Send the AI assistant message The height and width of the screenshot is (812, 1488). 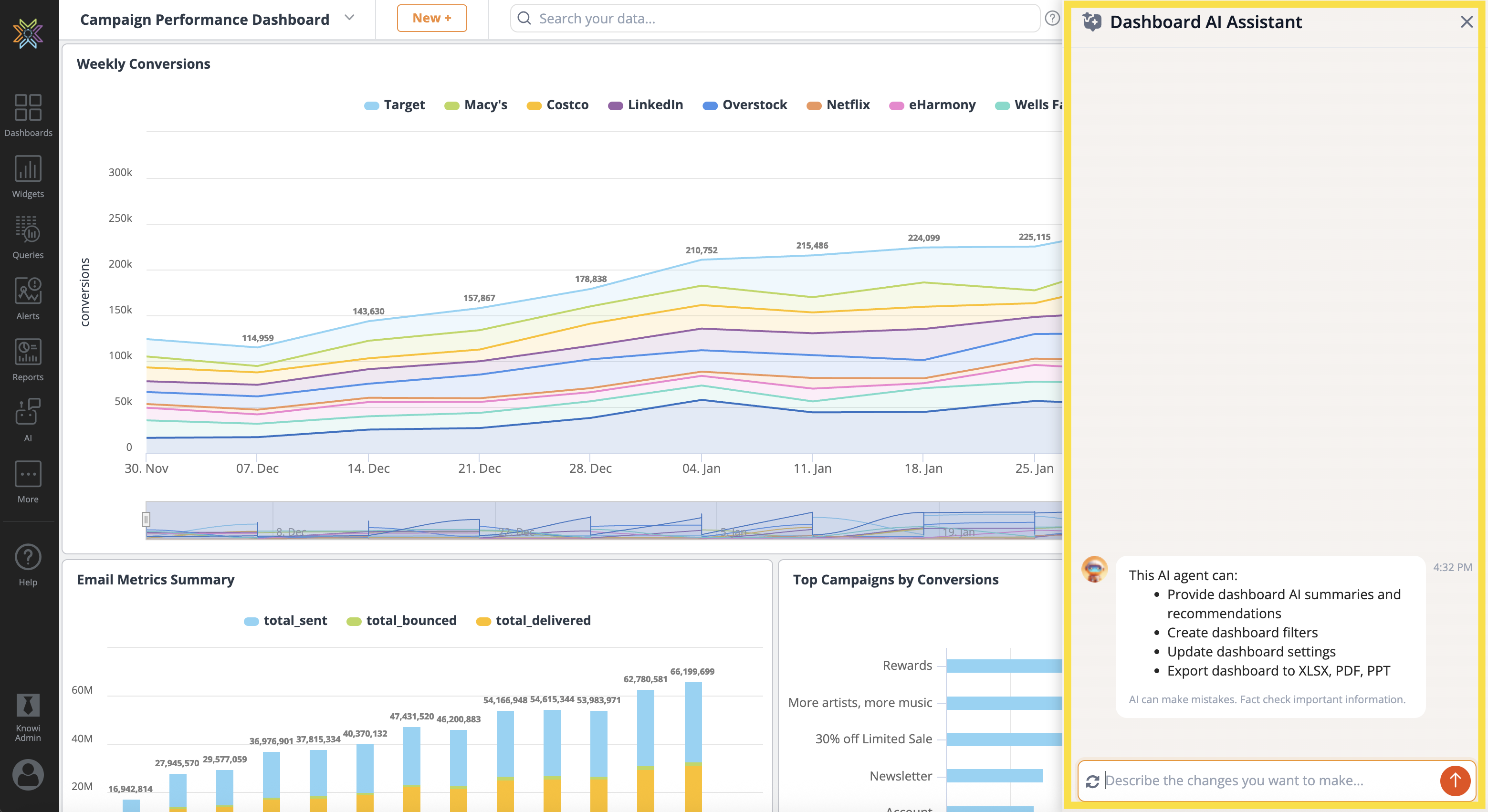coord(1454,780)
